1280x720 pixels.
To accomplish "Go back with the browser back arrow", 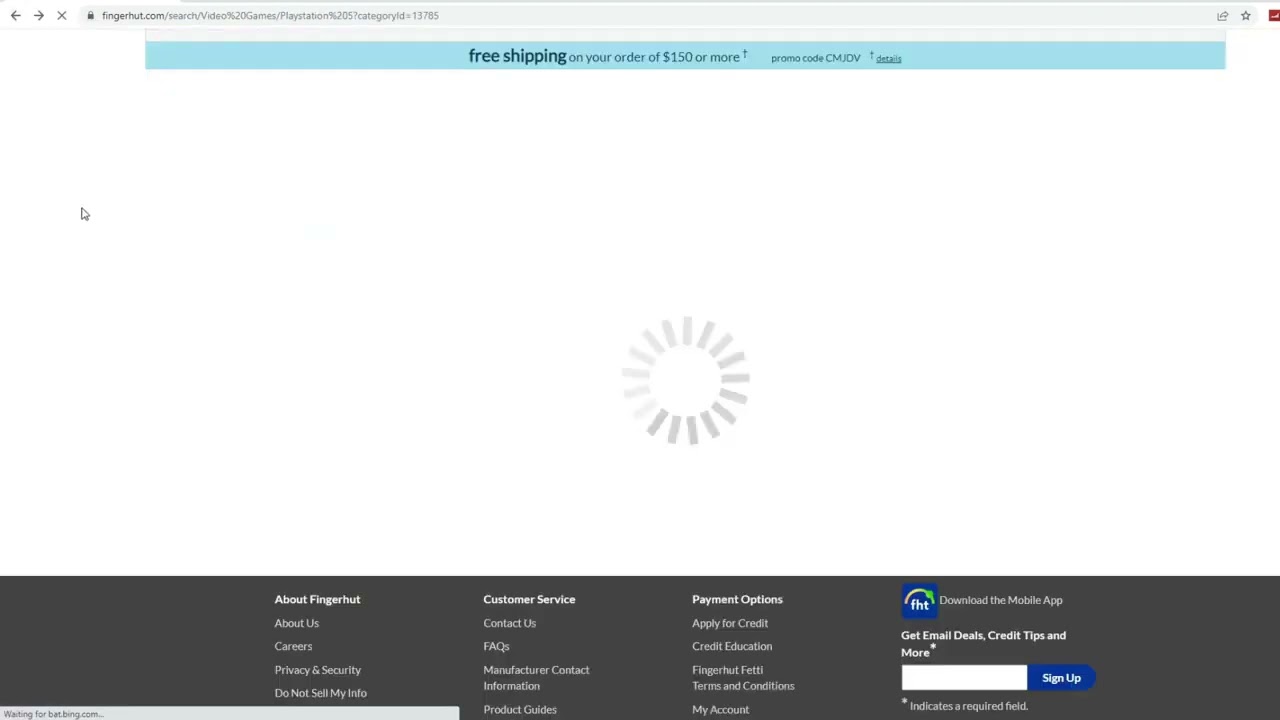I will click(15, 16).
